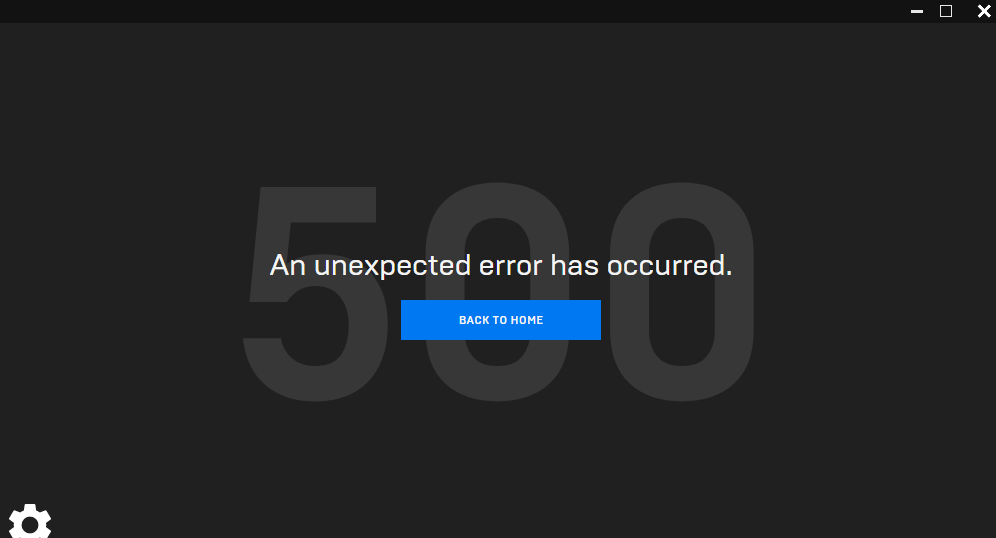Screen dimensions: 996x538
Task: Click the word "unexpected" in the error message
Action: (393, 266)
